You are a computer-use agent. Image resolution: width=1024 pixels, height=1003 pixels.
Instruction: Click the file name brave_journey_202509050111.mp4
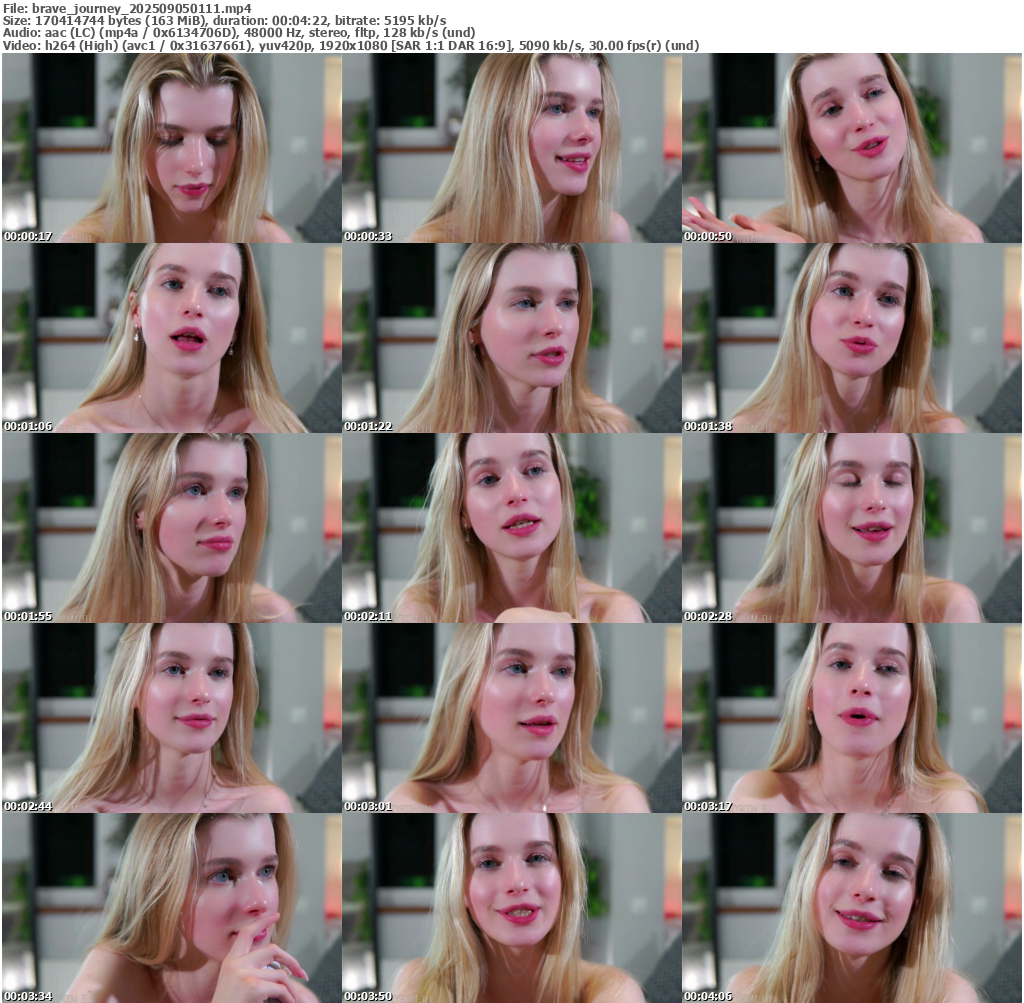coord(141,8)
